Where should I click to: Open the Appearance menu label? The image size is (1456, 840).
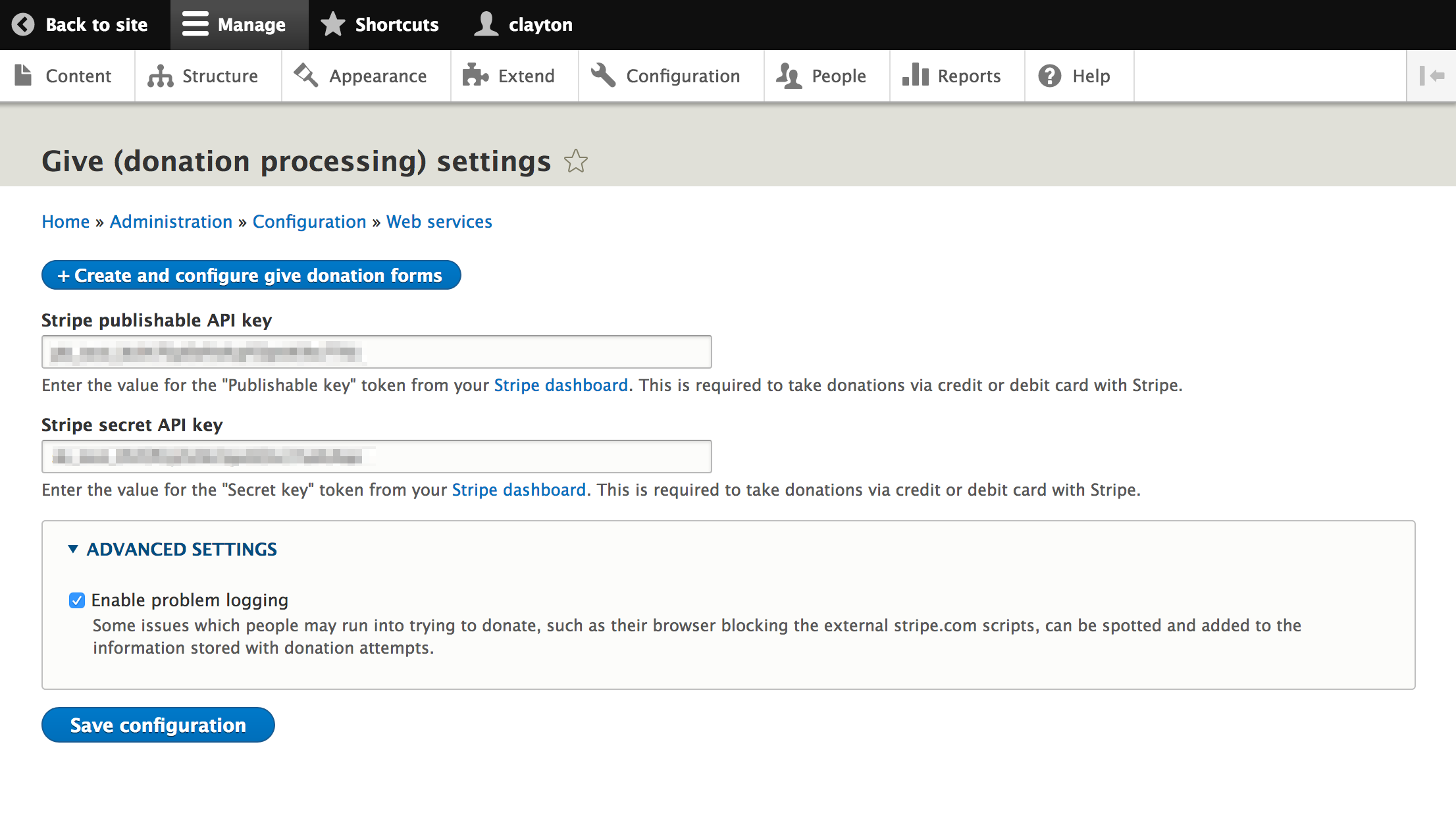[x=378, y=76]
